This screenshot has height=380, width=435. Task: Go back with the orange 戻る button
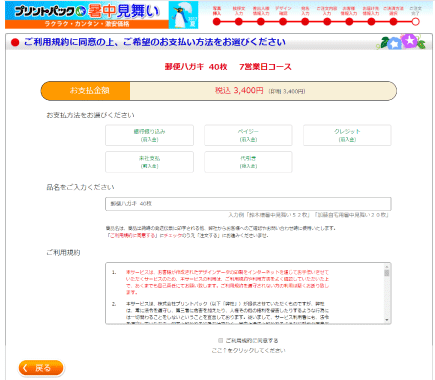pyautogui.click(x=41, y=368)
